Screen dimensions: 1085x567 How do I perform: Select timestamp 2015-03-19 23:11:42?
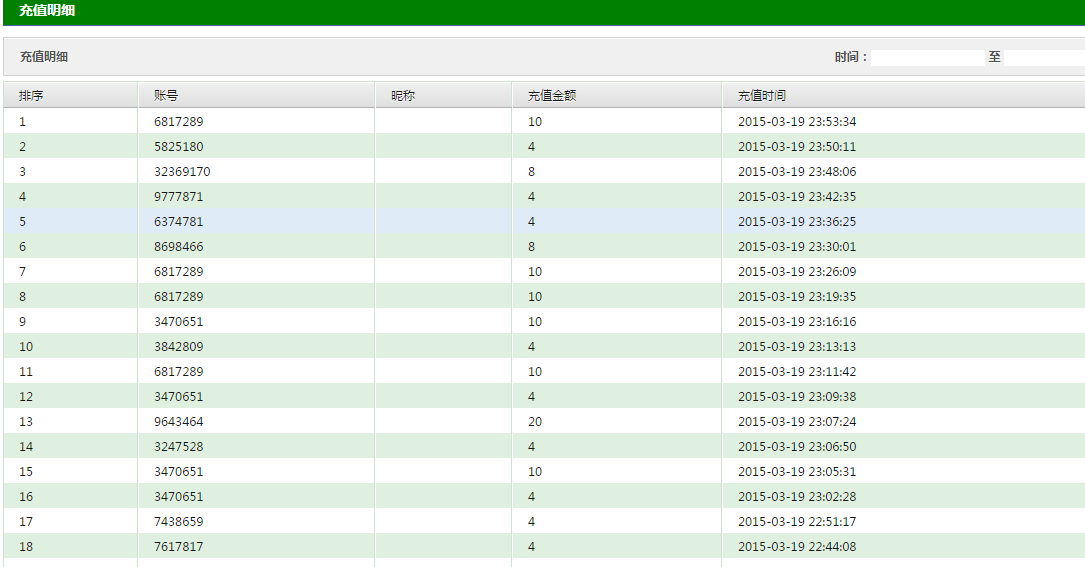pos(797,372)
